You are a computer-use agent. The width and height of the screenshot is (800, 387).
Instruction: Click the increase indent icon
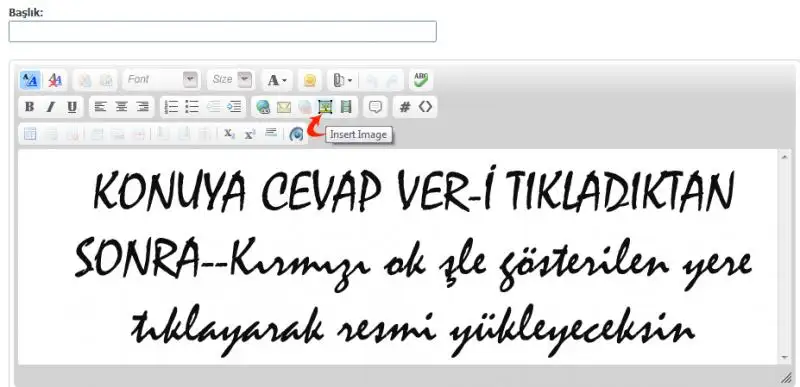pyautogui.click(x=234, y=107)
